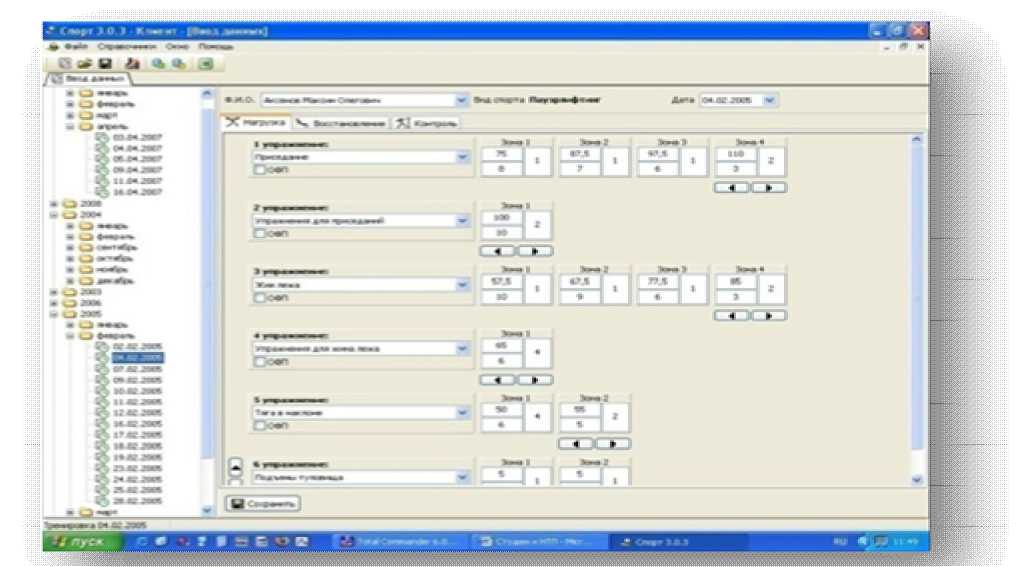
Task: Open the Файл menu
Action: (76, 47)
